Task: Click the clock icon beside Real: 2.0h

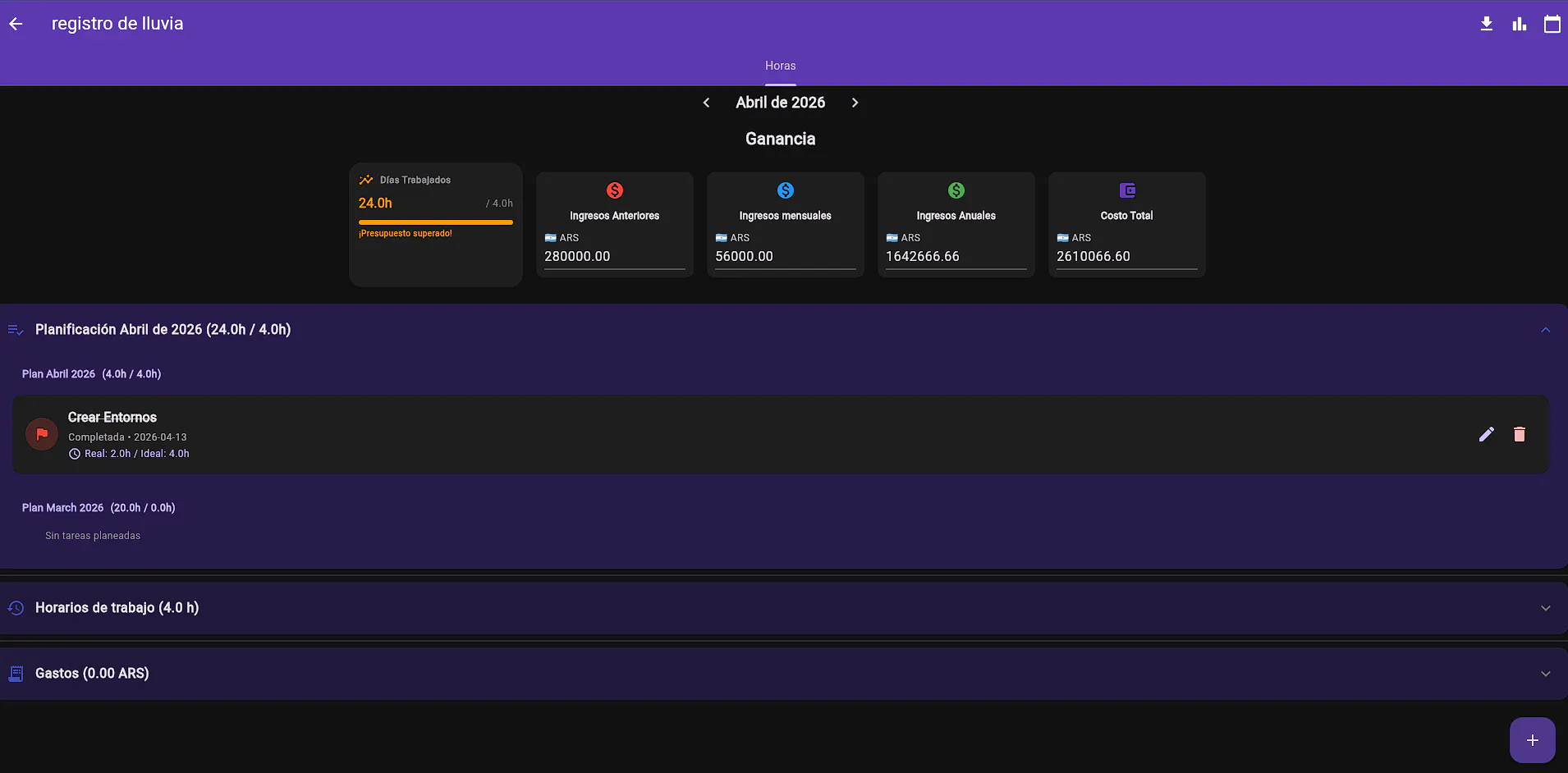Action: [75, 454]
